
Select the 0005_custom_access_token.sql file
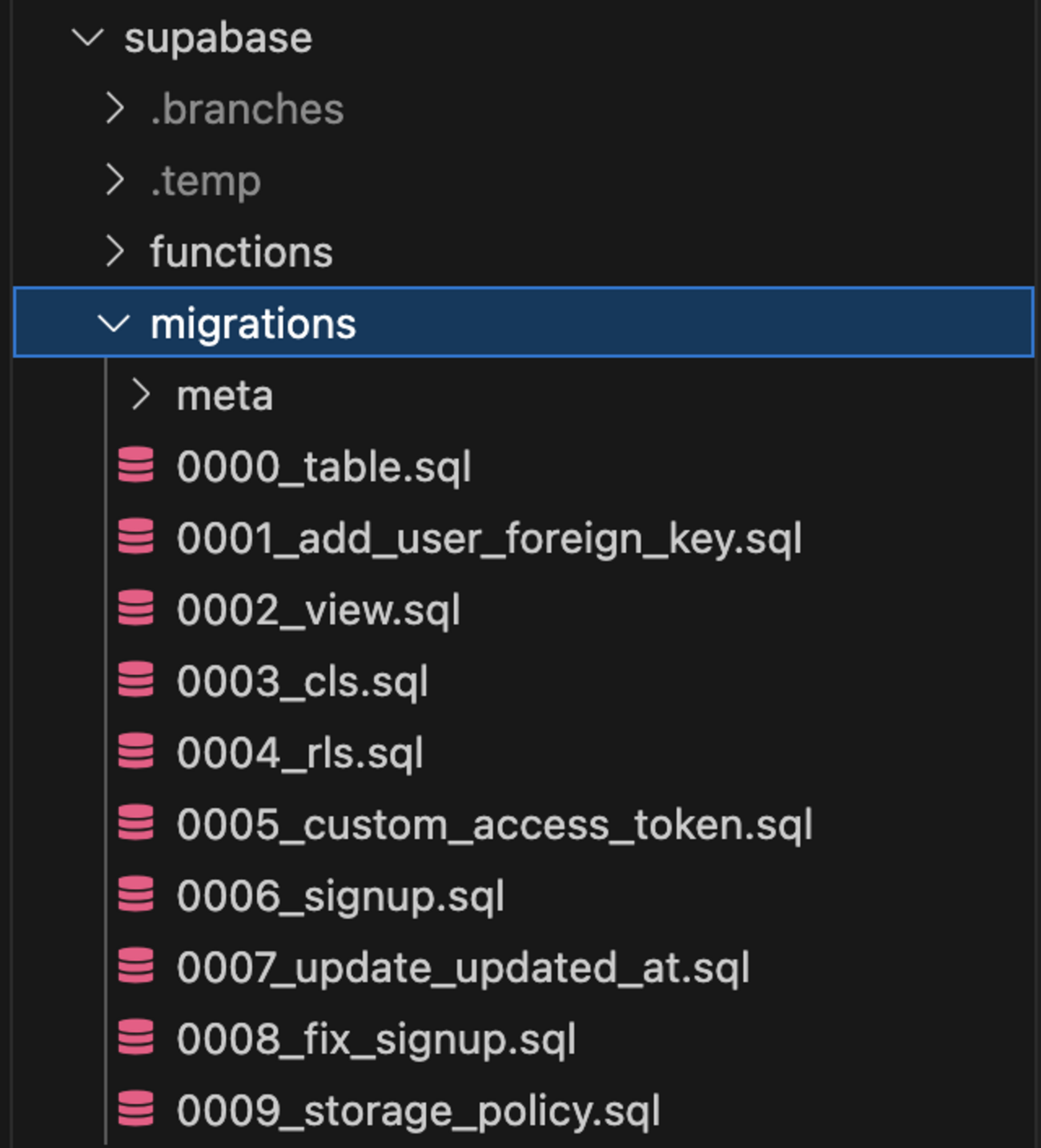494,824
